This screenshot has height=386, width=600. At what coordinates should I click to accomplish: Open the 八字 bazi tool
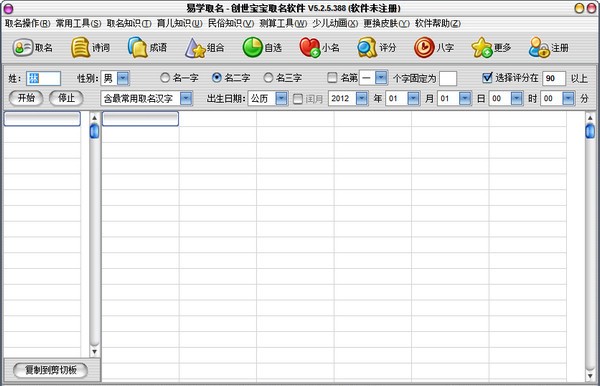coord(434,48)
